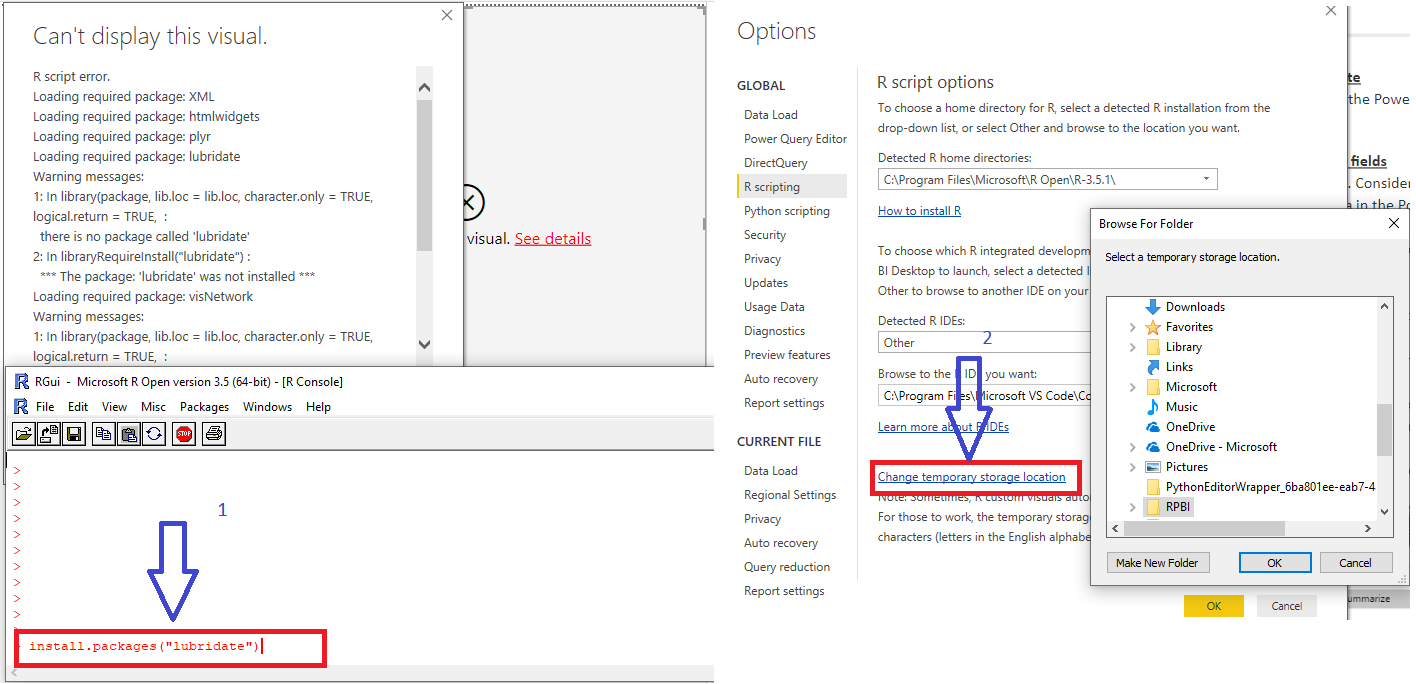Open Preview features options section

tap(787, 355)
